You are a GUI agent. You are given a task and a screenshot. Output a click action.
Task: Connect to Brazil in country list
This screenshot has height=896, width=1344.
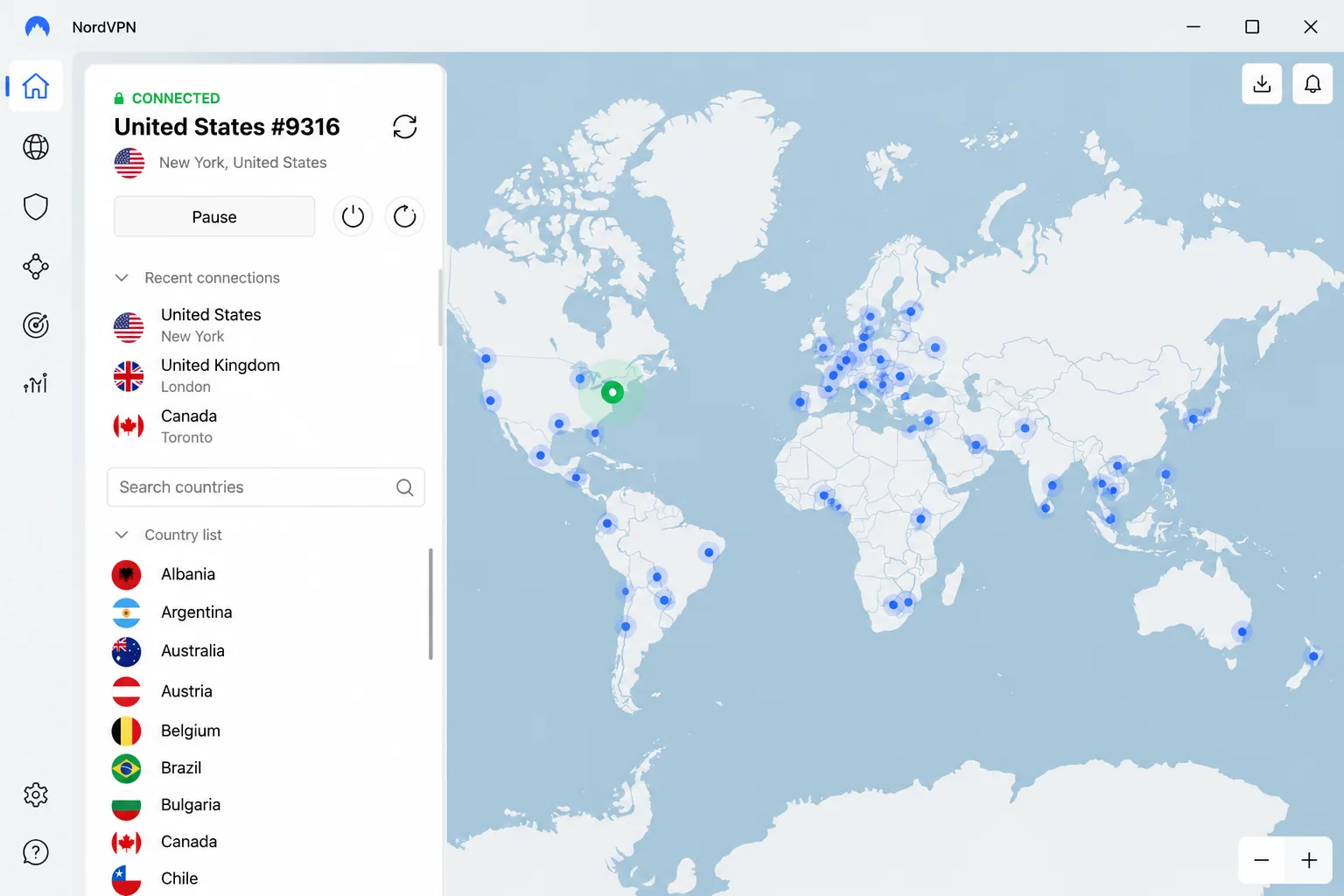(267, 768)
